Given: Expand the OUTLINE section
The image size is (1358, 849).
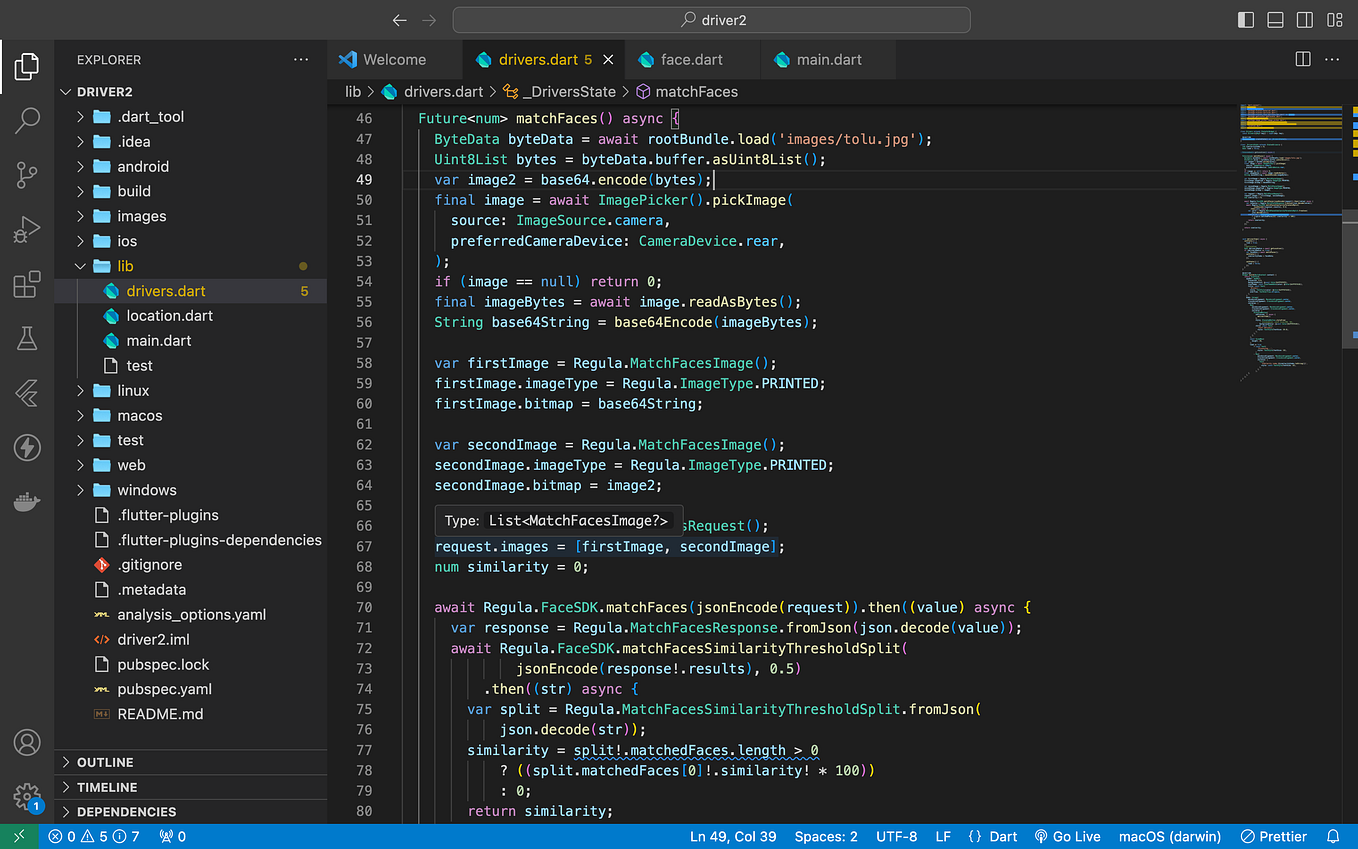Looking at the screenshot, I should [105, 762].
